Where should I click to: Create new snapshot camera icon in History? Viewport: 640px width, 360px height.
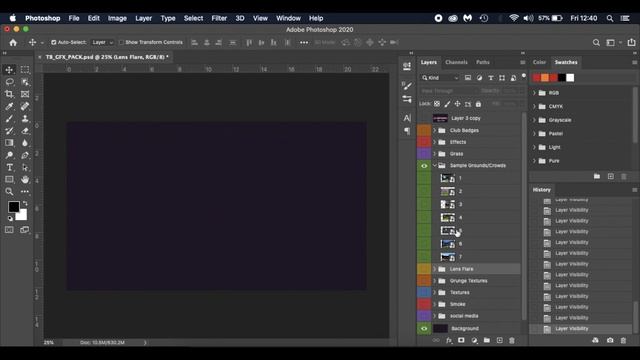click(610, 340)
